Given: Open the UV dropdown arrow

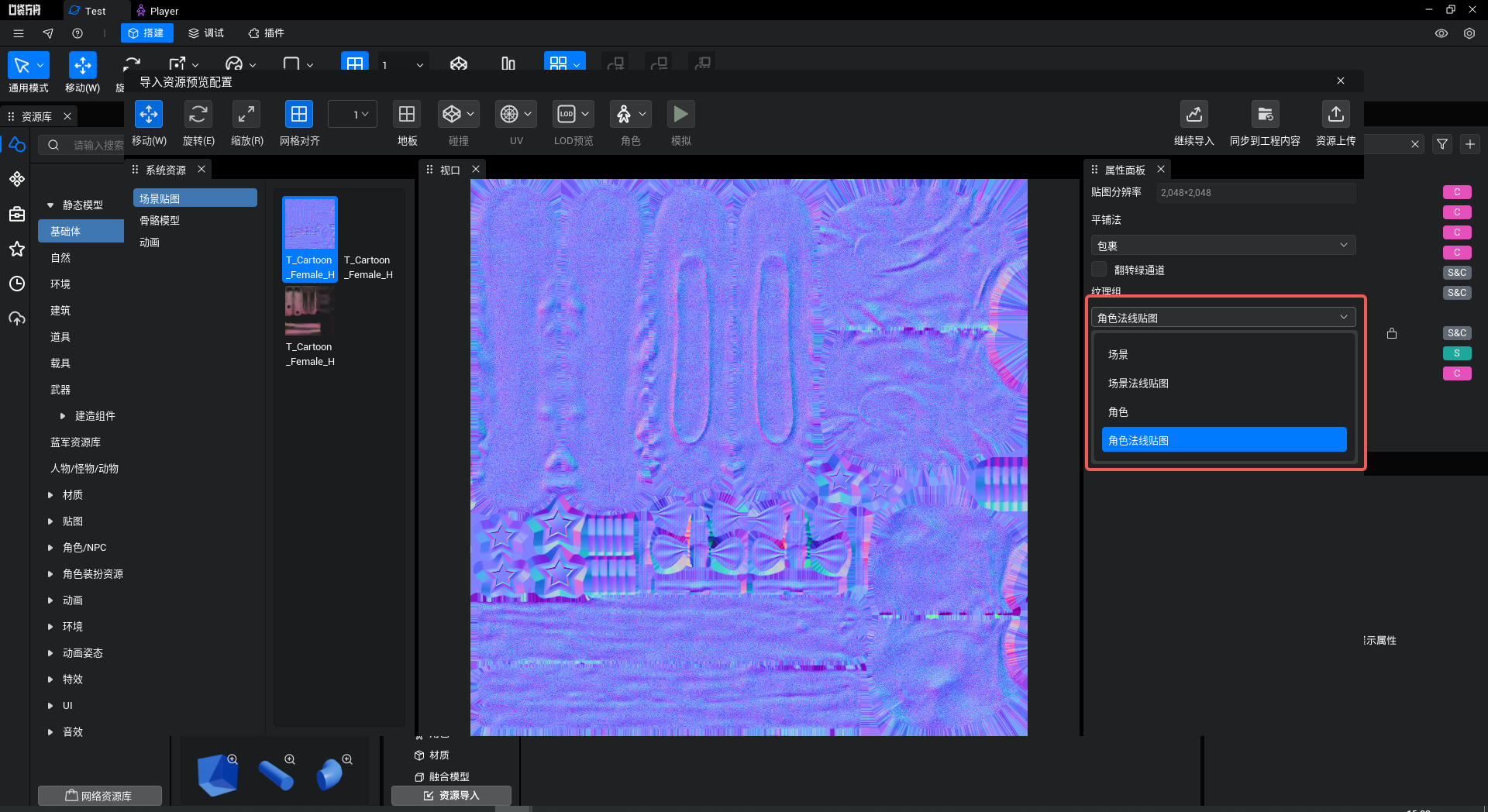Looking at the screenshot, I should [x=528, y=115].
